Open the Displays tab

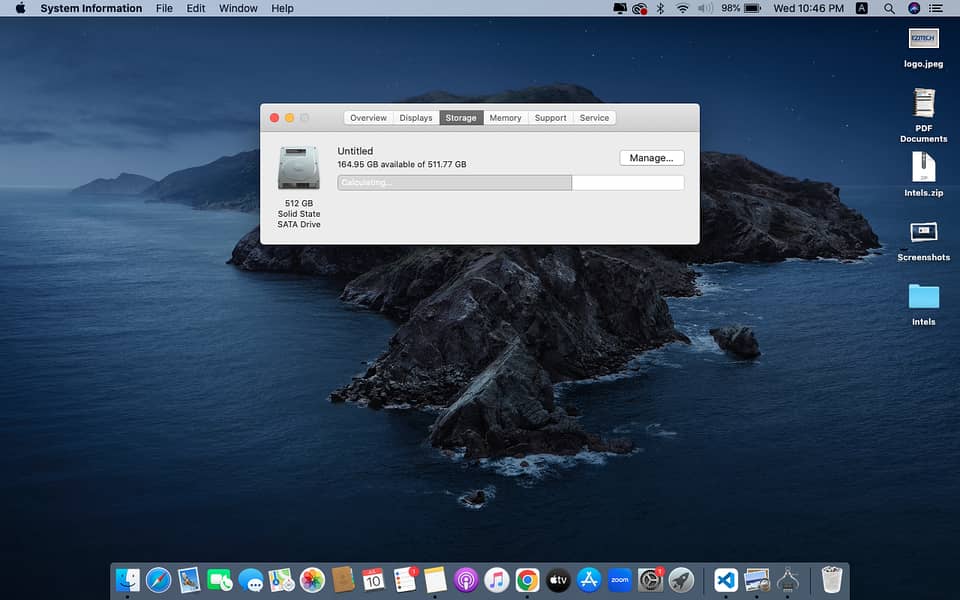[416, 118]
